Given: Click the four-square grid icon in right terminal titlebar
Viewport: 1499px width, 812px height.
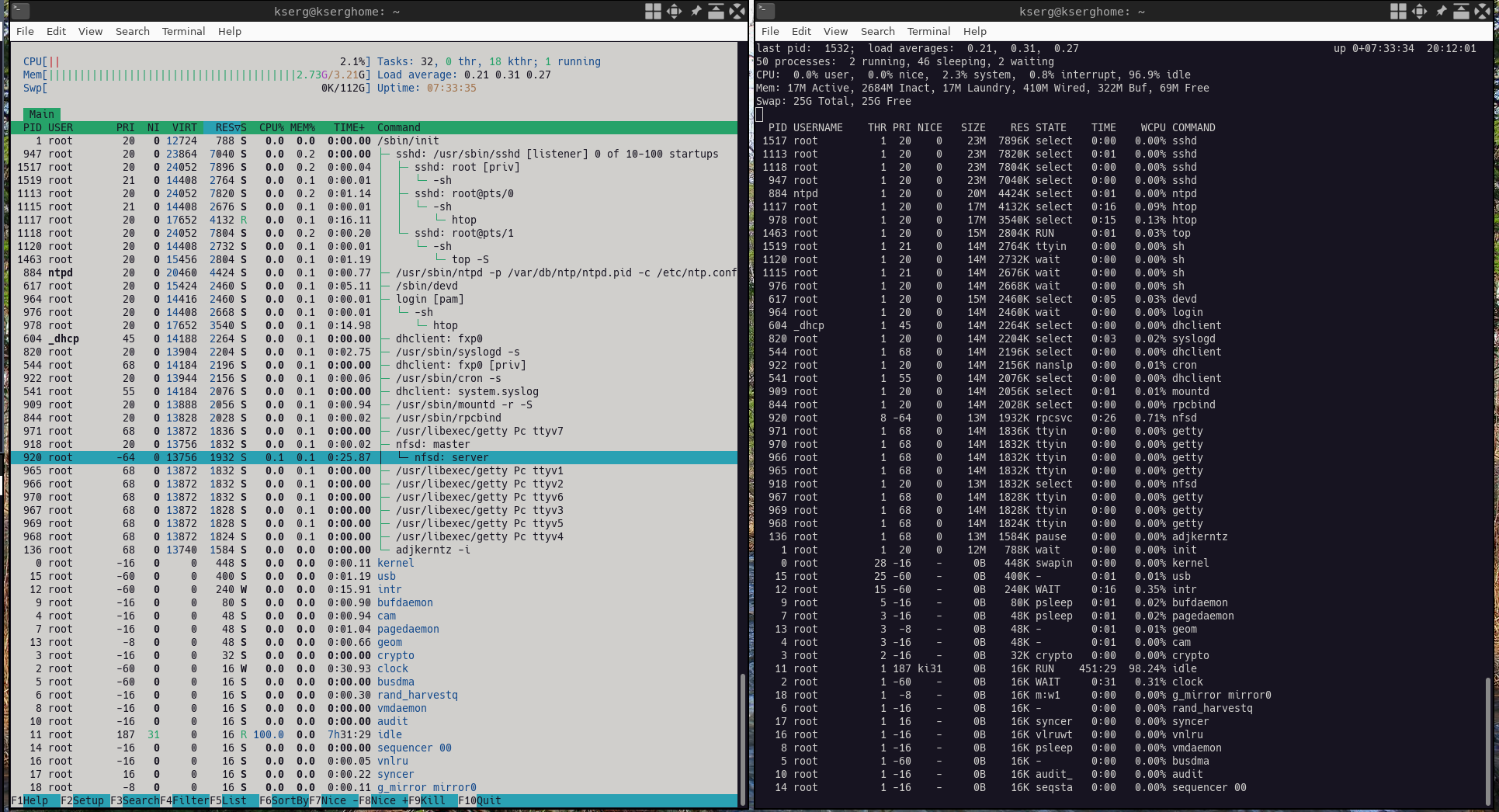Looking at the screenshot, I should tap(1398, 11).
